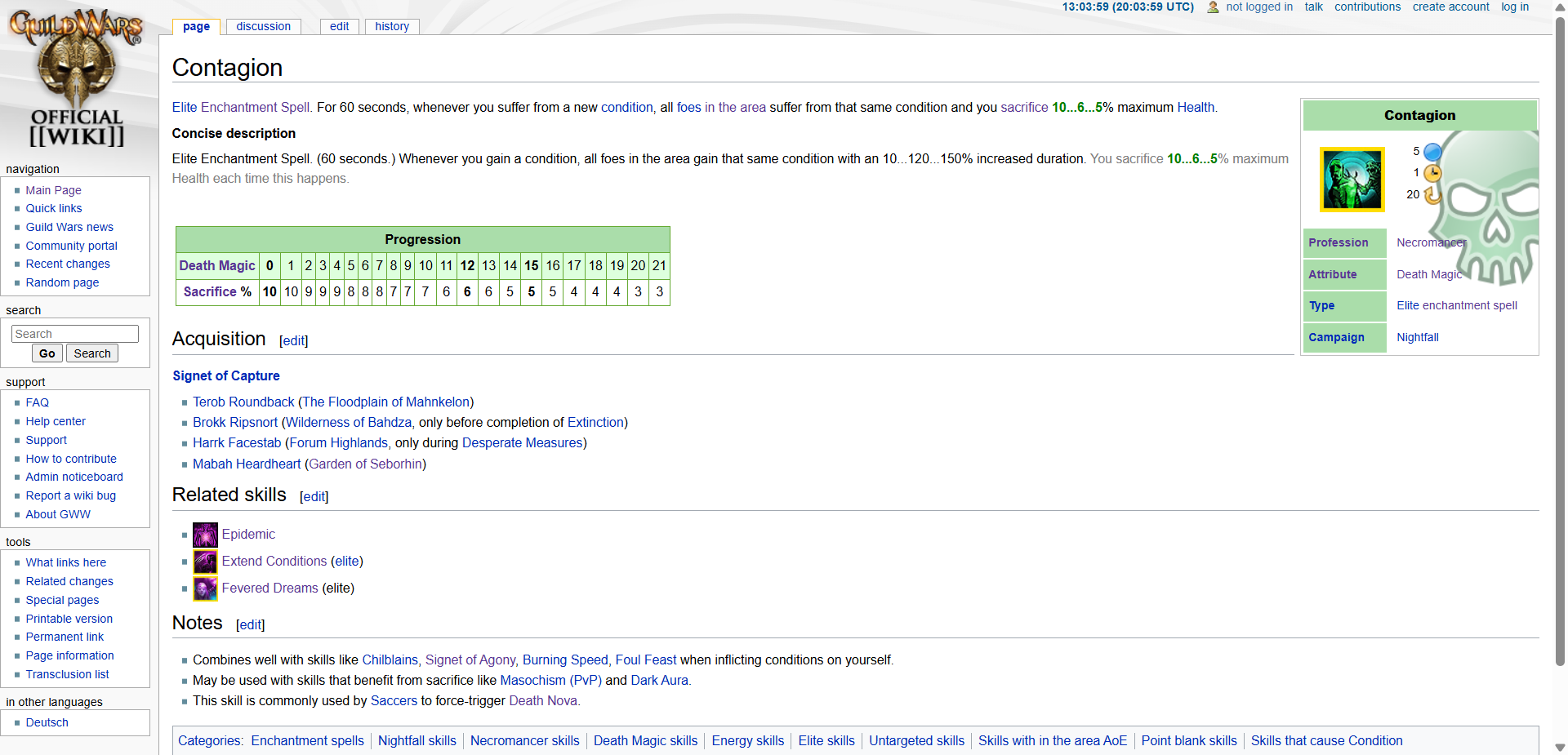The image size is (1568, 755).
Task: Open Main Page in navigation
Action: pyautogui.click(x=53, y=190)
